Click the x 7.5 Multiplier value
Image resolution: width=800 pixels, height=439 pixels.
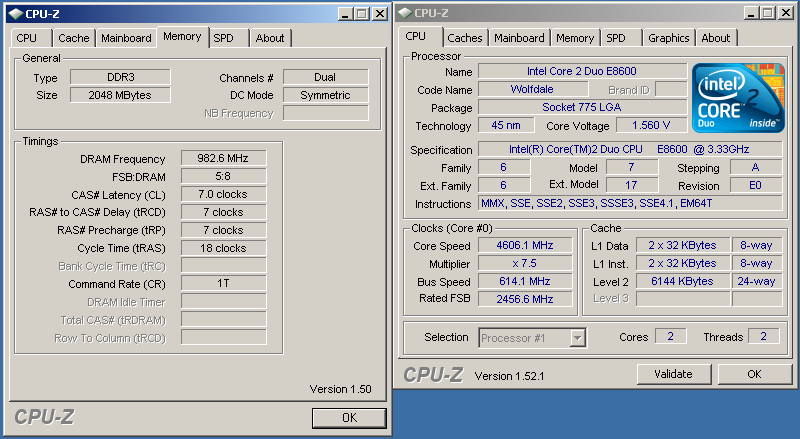click(x=525, y=263)
